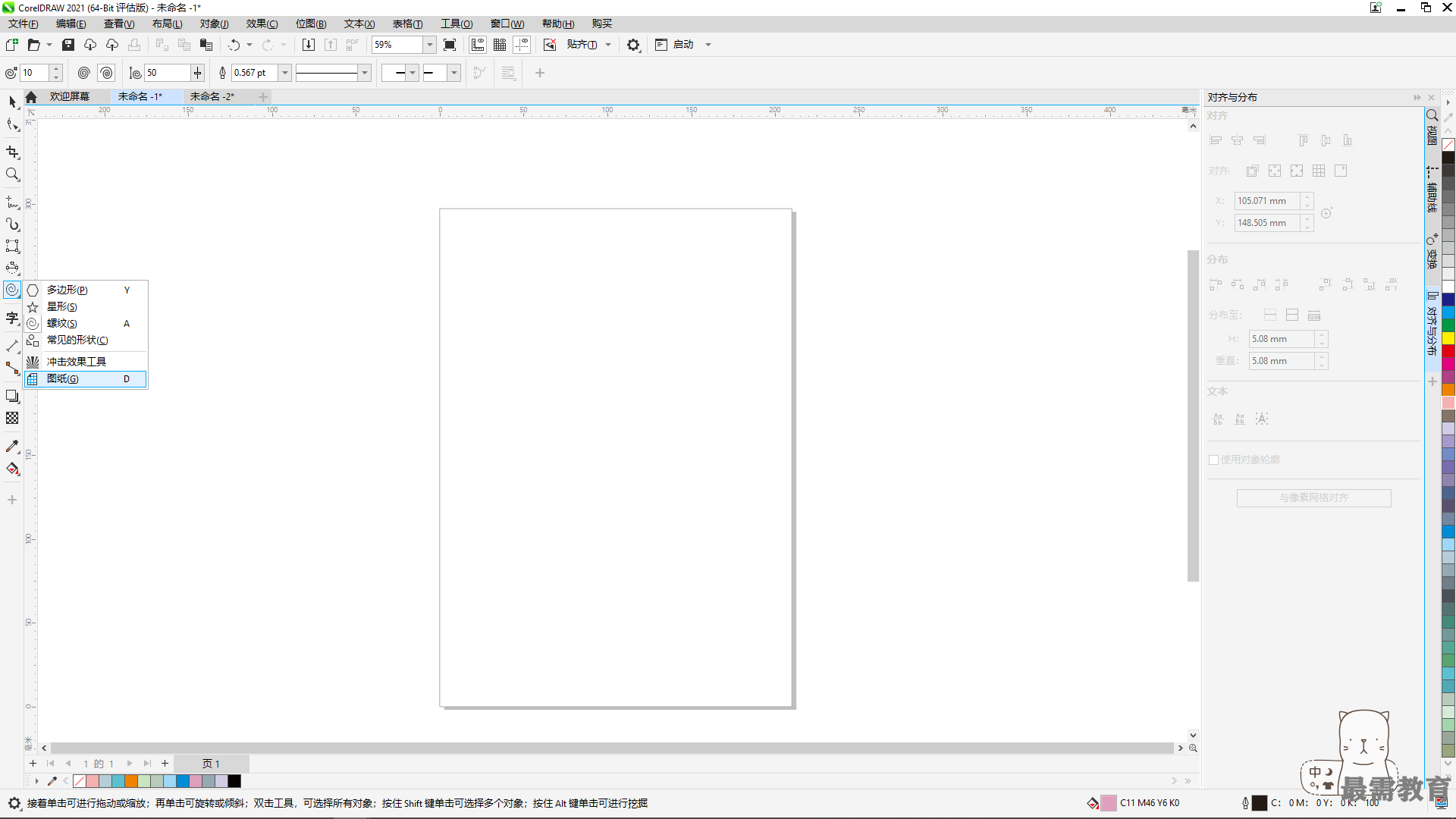Image resolution: width=1456 pixels, height=819 pixels.
Task: Open the 购买 menu link
Action: point(602,24)
